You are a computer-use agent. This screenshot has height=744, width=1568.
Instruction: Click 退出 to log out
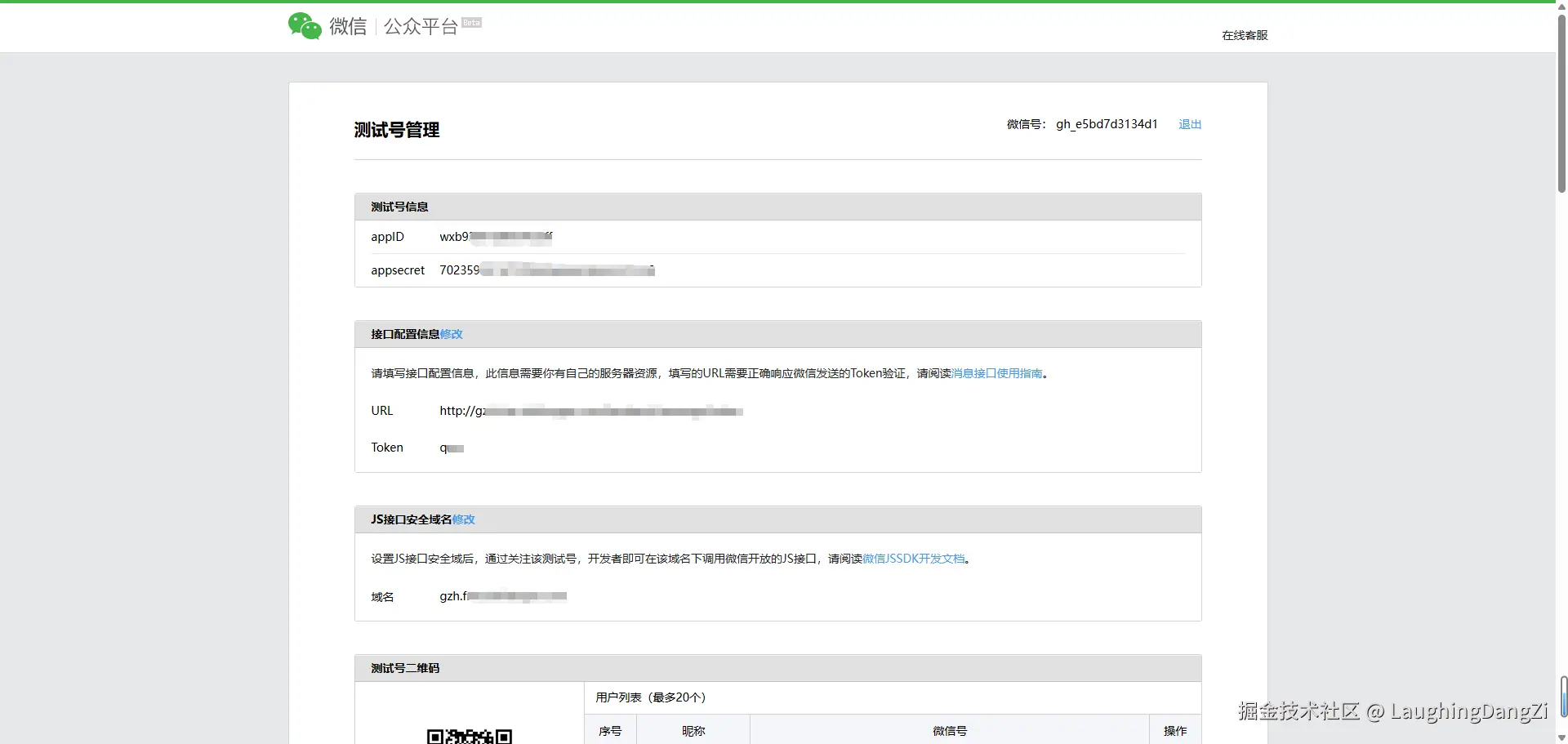(x=1190, y=124)
